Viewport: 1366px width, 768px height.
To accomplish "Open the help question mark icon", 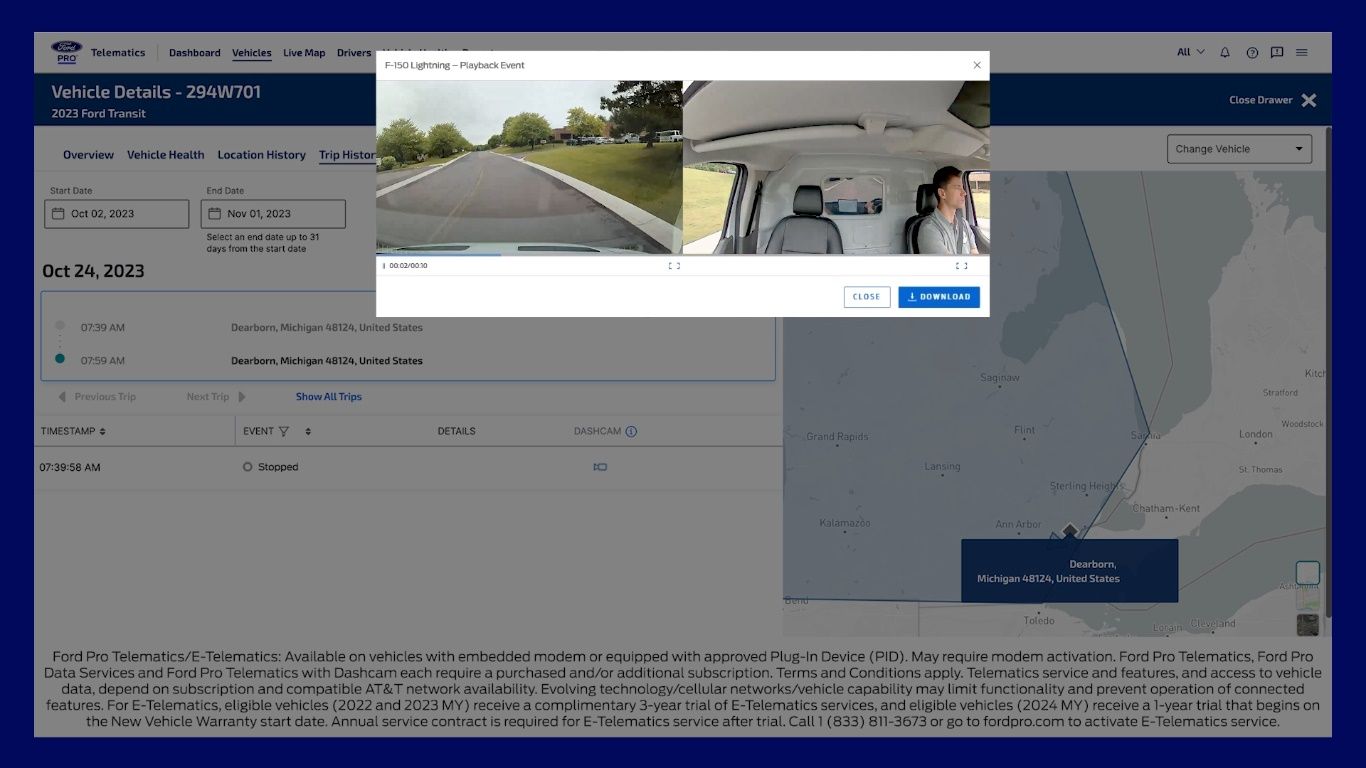I will tap(1252, 53).
